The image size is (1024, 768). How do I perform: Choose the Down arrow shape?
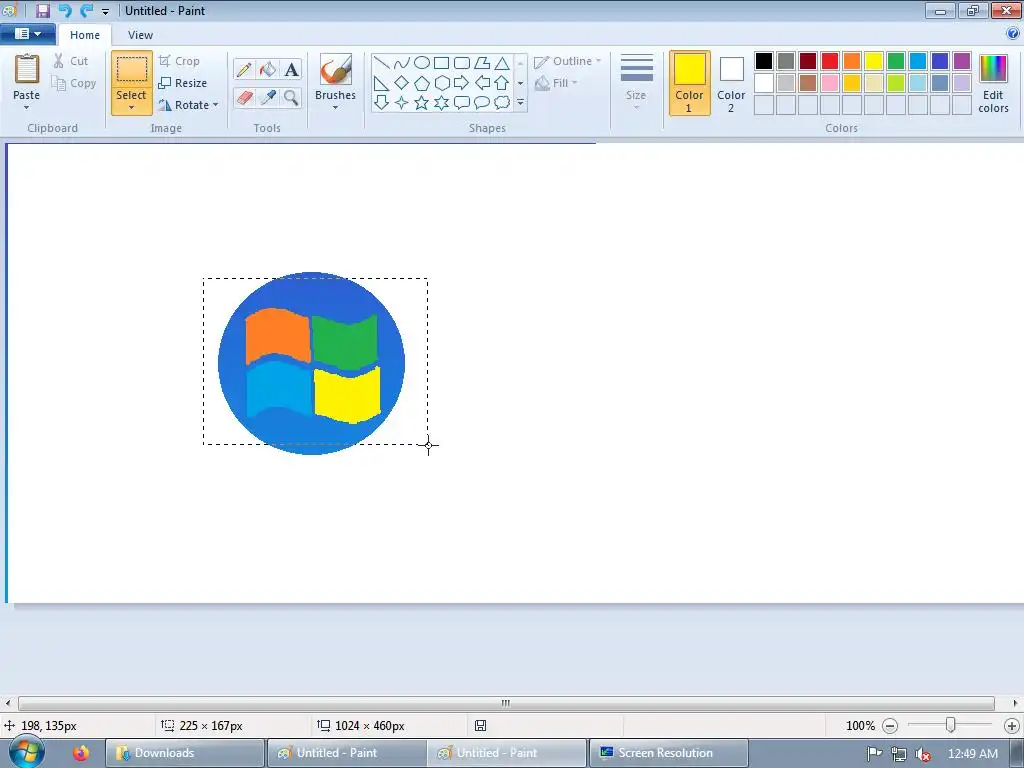pos(381,103)
